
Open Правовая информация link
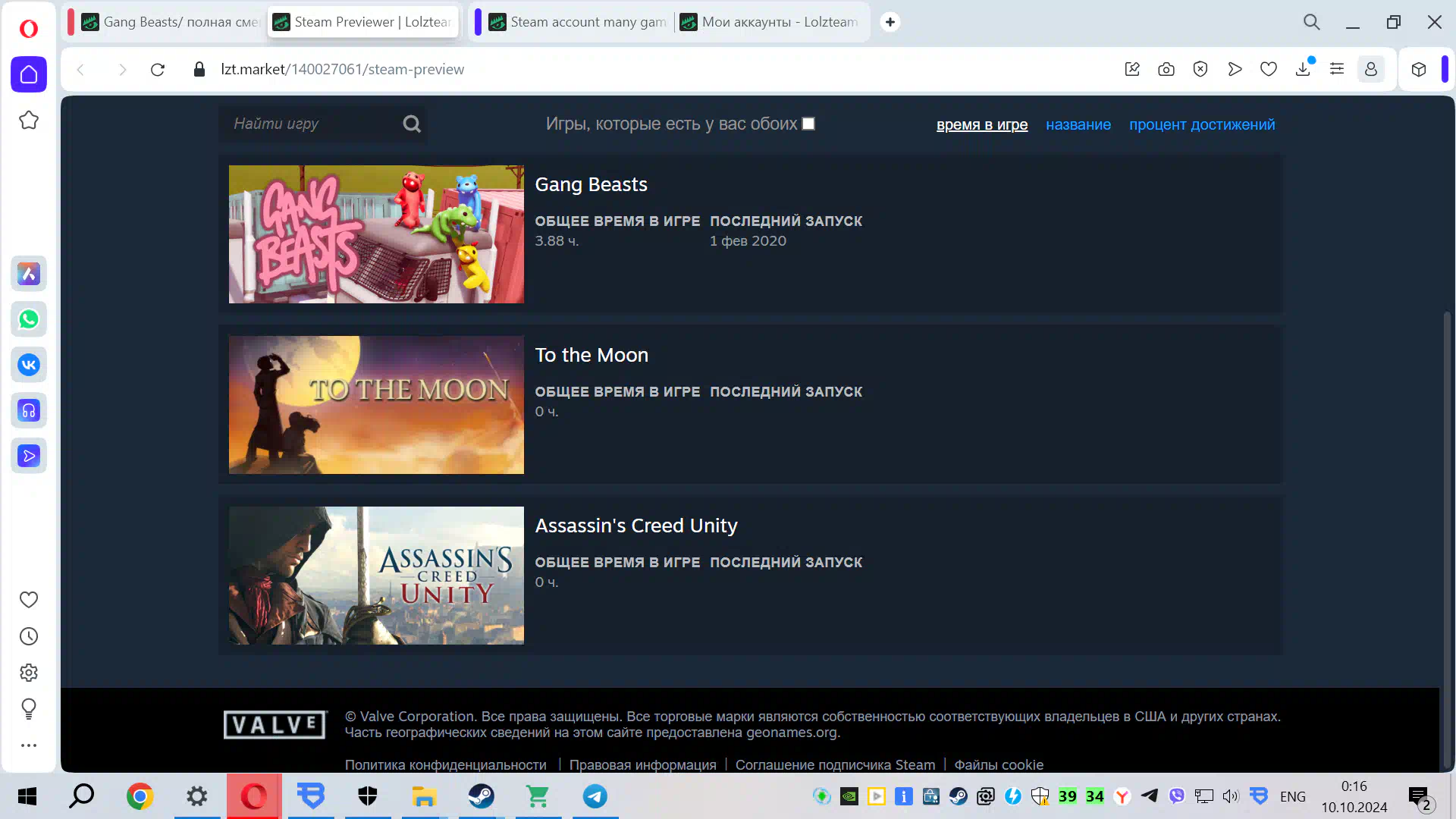pyautogui.click(x=642, y=764)
